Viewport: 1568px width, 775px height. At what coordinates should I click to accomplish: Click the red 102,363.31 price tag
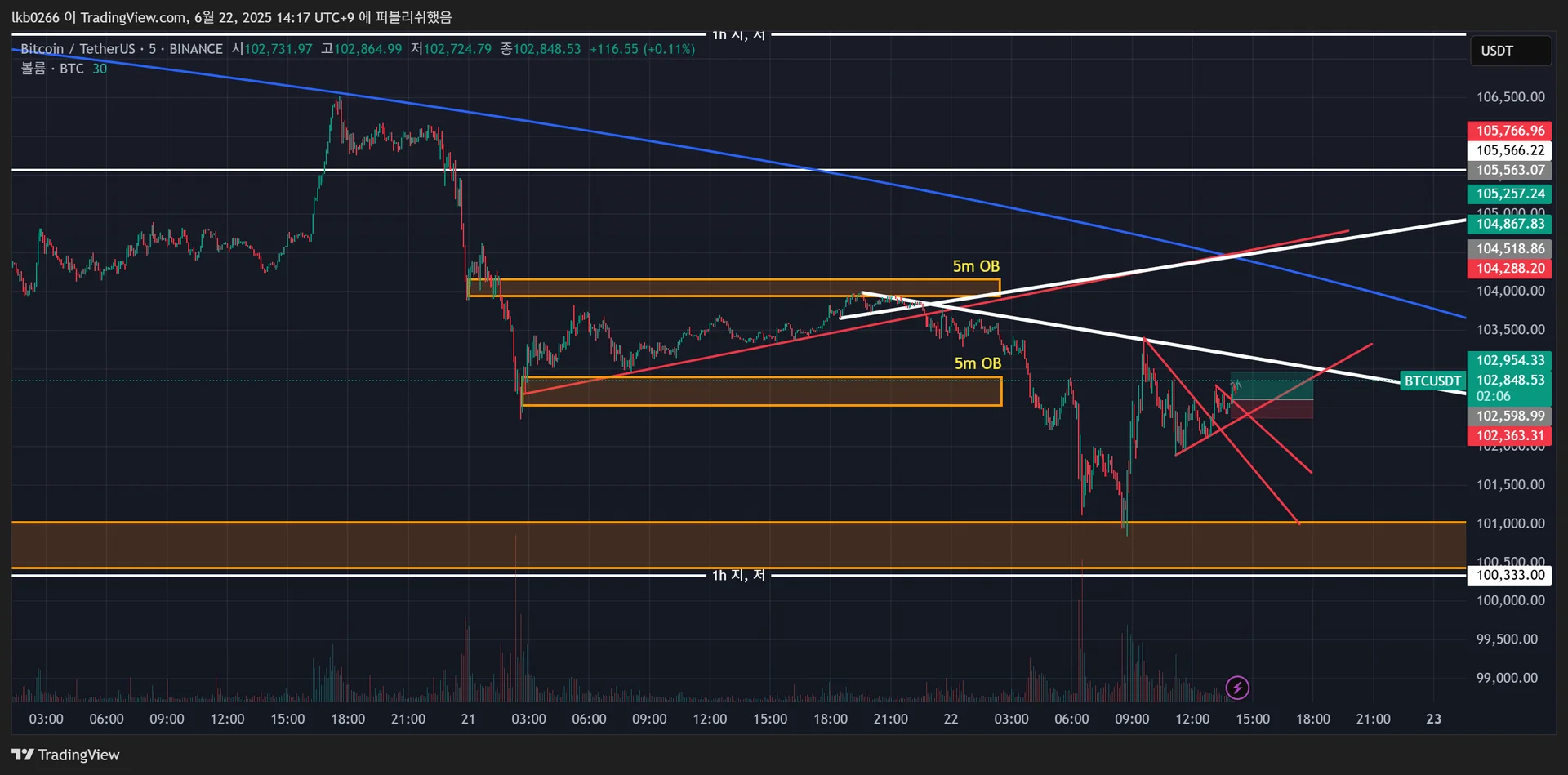[1509, 435]
